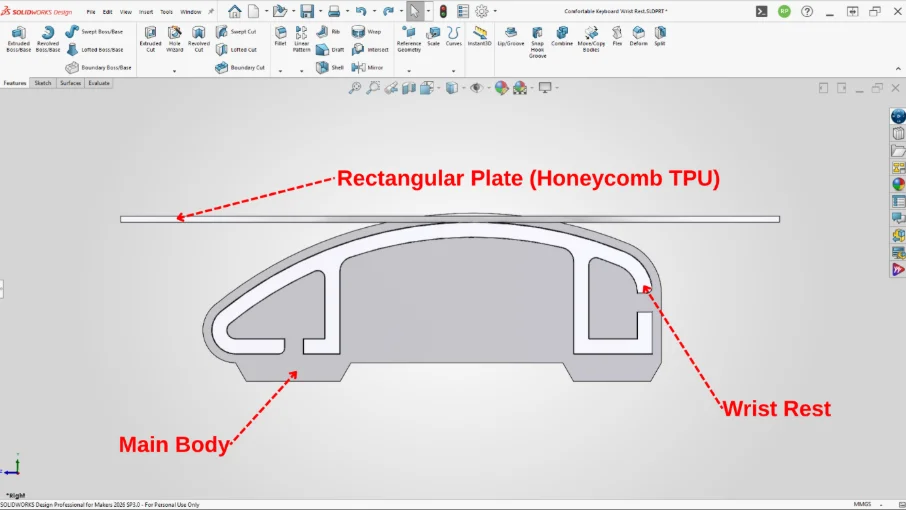The width and height of the screenshot is (906, 510).
Task: Activate the Extruded Cut tool
Action: tap(150, 39)
